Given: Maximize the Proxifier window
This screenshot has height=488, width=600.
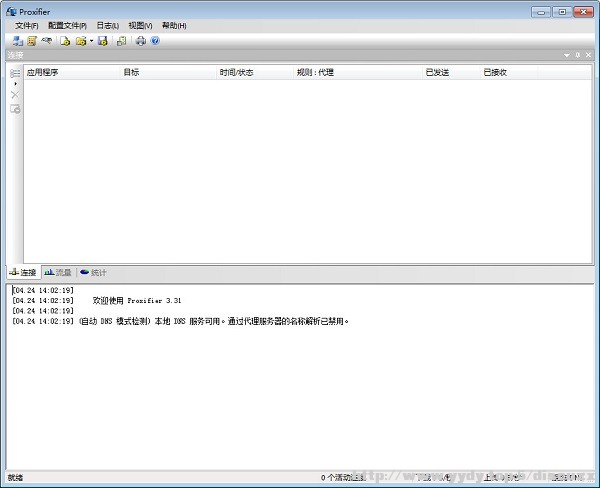Looking at the screenshot, I should pyautogui.click(x=562, y=12).
